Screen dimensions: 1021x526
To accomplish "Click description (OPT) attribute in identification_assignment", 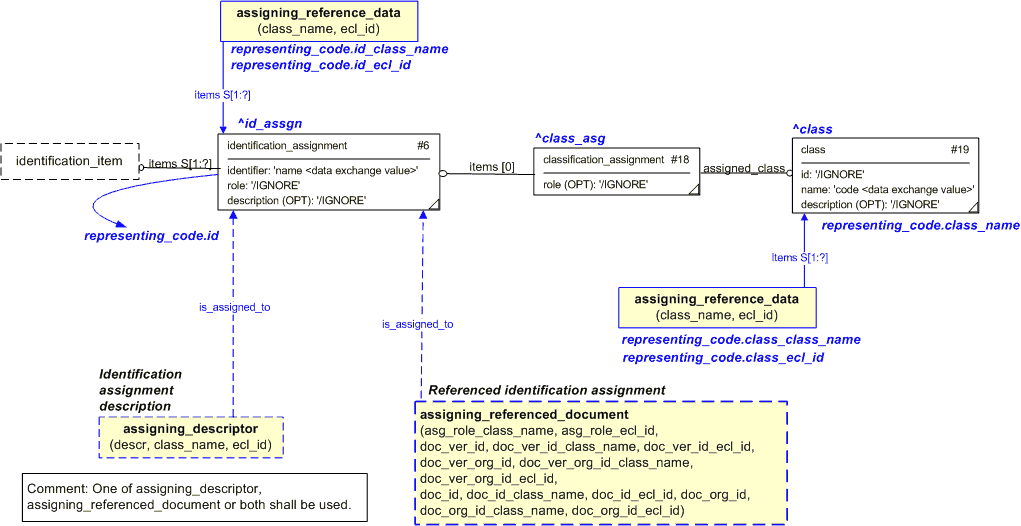I will 296,201.
